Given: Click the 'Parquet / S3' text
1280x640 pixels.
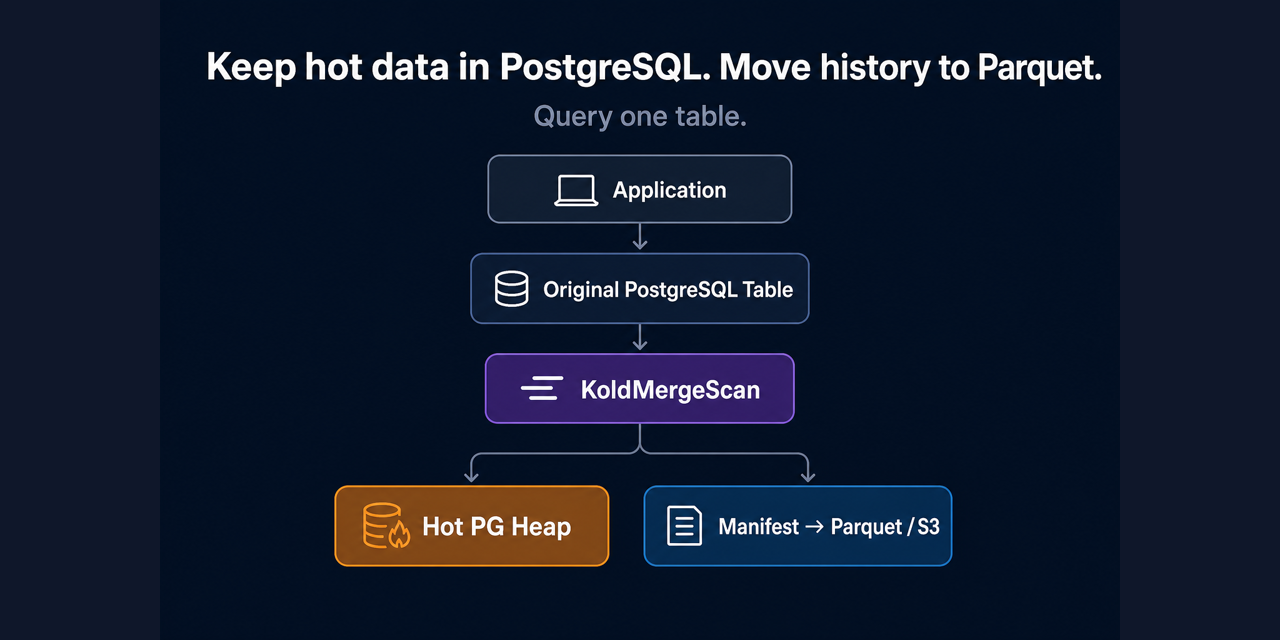Looking at the screenshot, I should [885, 526].
